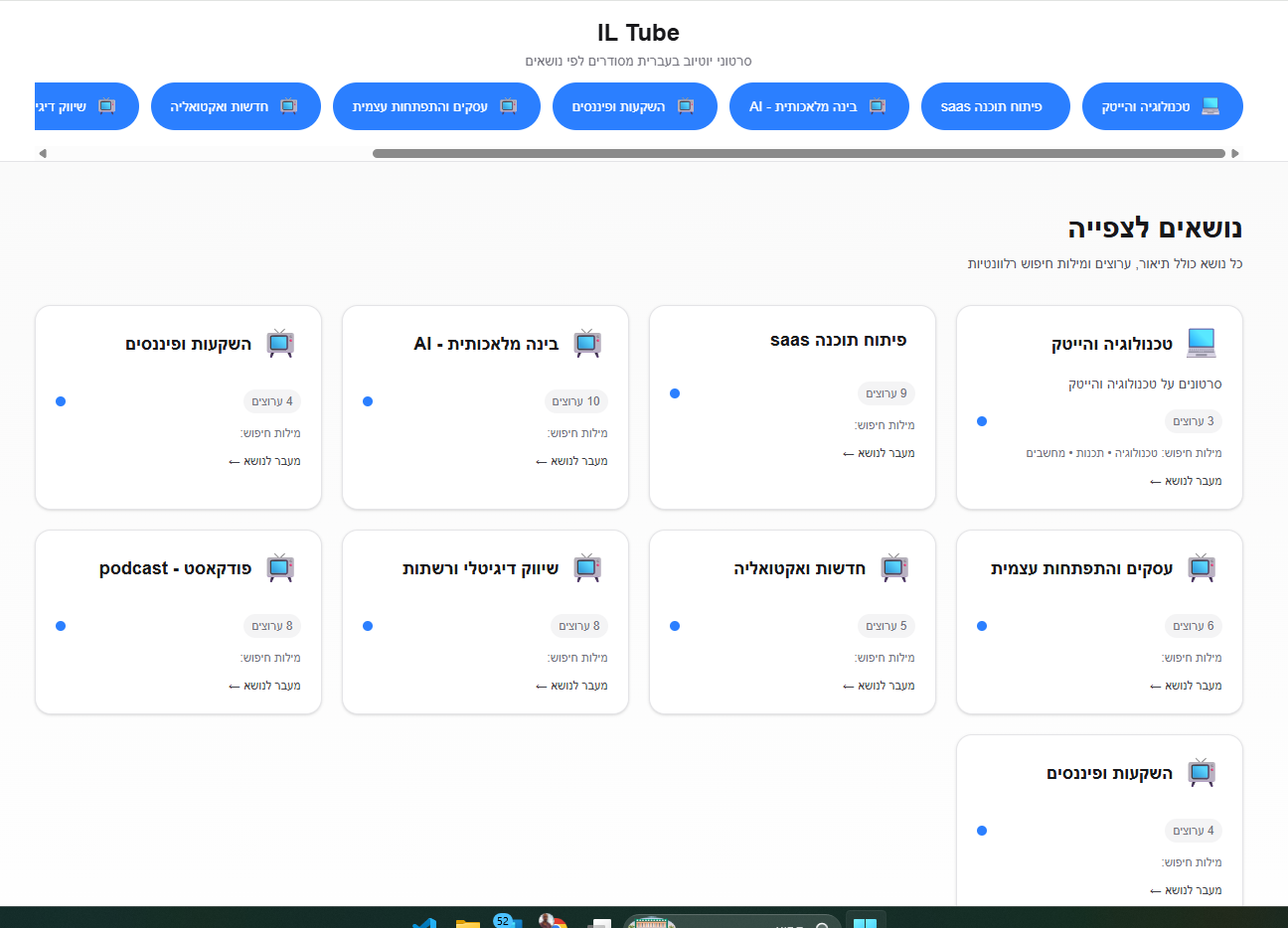Open Visual Studio Code from the taskbar
Image resolution: width=1288 pixels, height=928 pixels.
(x=424, y=923)
